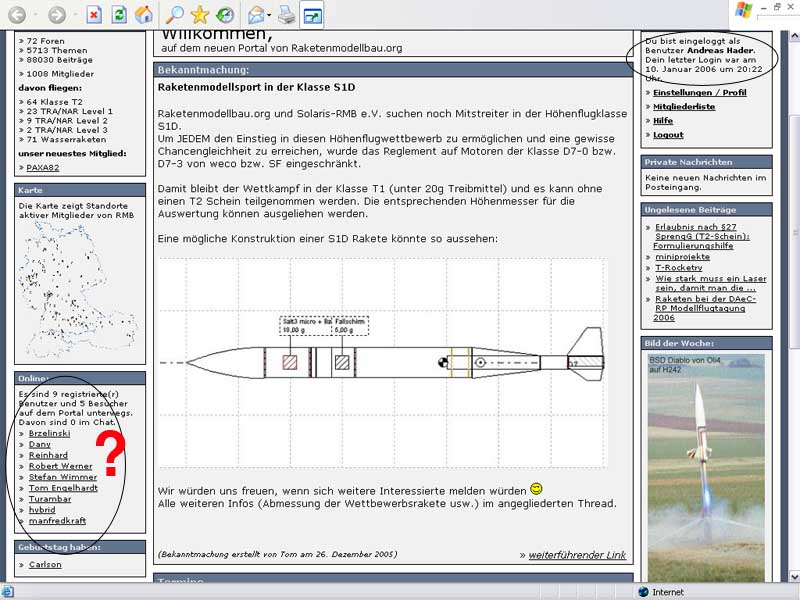This screenshot has height=600, width=800.
Task: Click the '1008 Mitglieder' statistic
Action: (60, 73)
